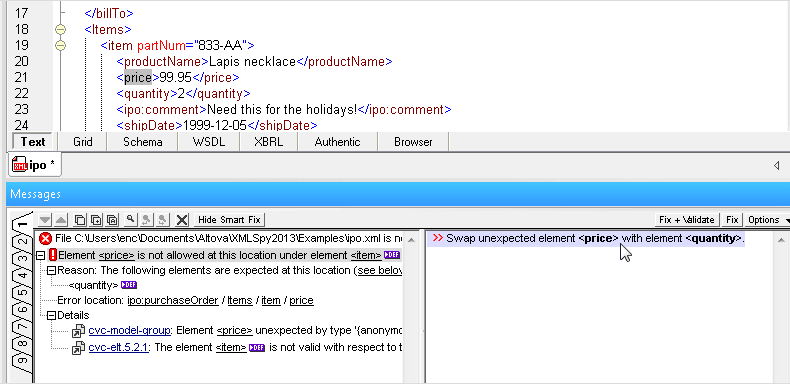
Task: Click line number 20 in the gutter
Action: [x=22, y=61]
